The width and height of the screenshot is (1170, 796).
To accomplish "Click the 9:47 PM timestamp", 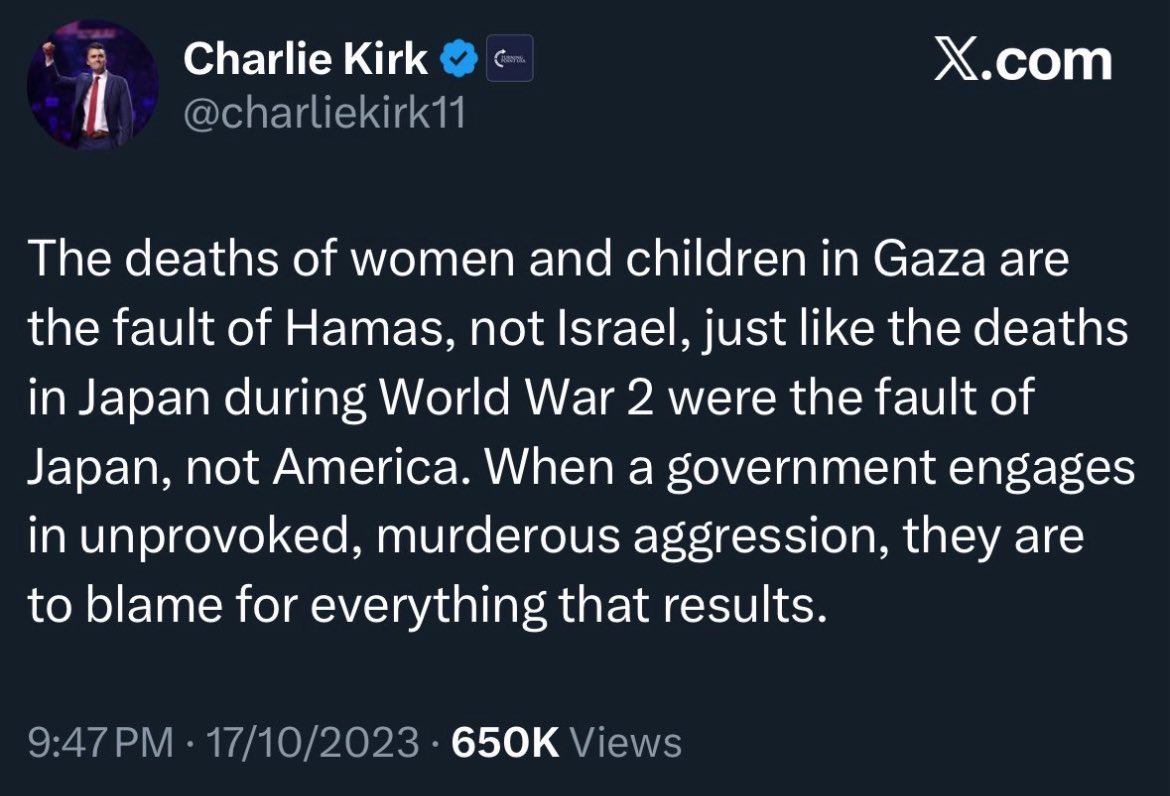I will (101, 742).
